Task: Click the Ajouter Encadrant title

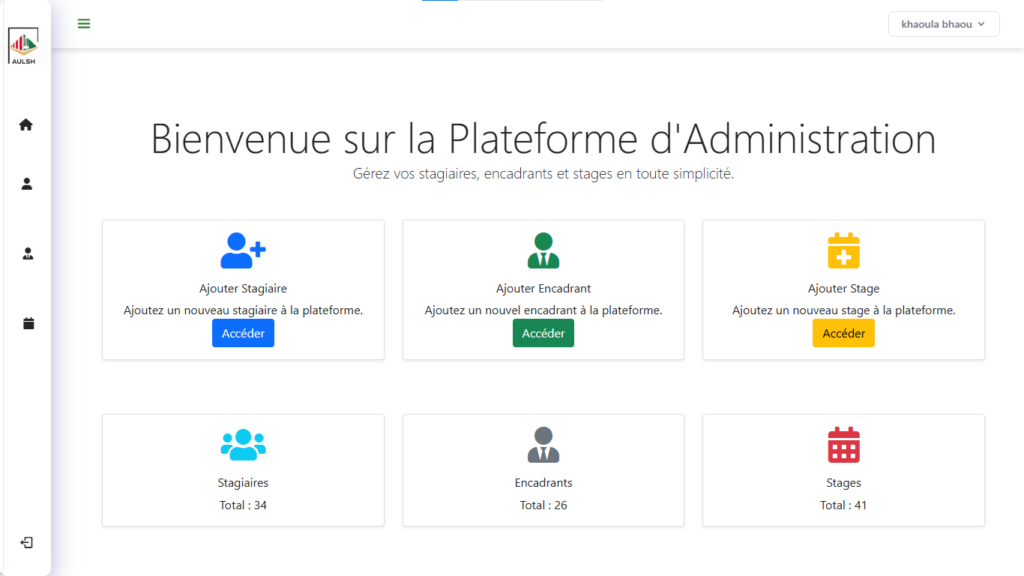Action: coord(543,288)
